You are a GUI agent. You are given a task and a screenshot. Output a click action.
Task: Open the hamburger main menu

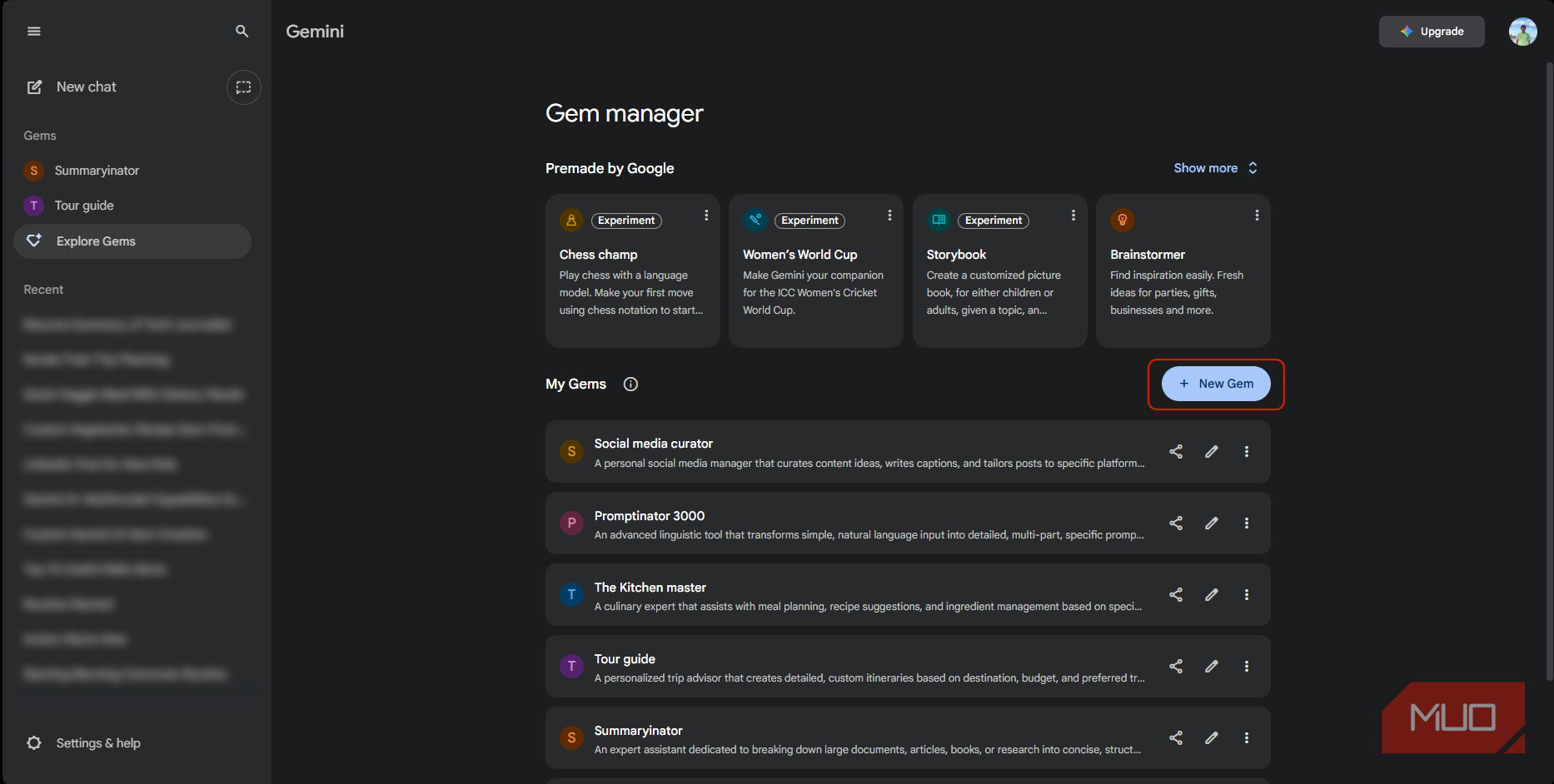tap(34, 32)
